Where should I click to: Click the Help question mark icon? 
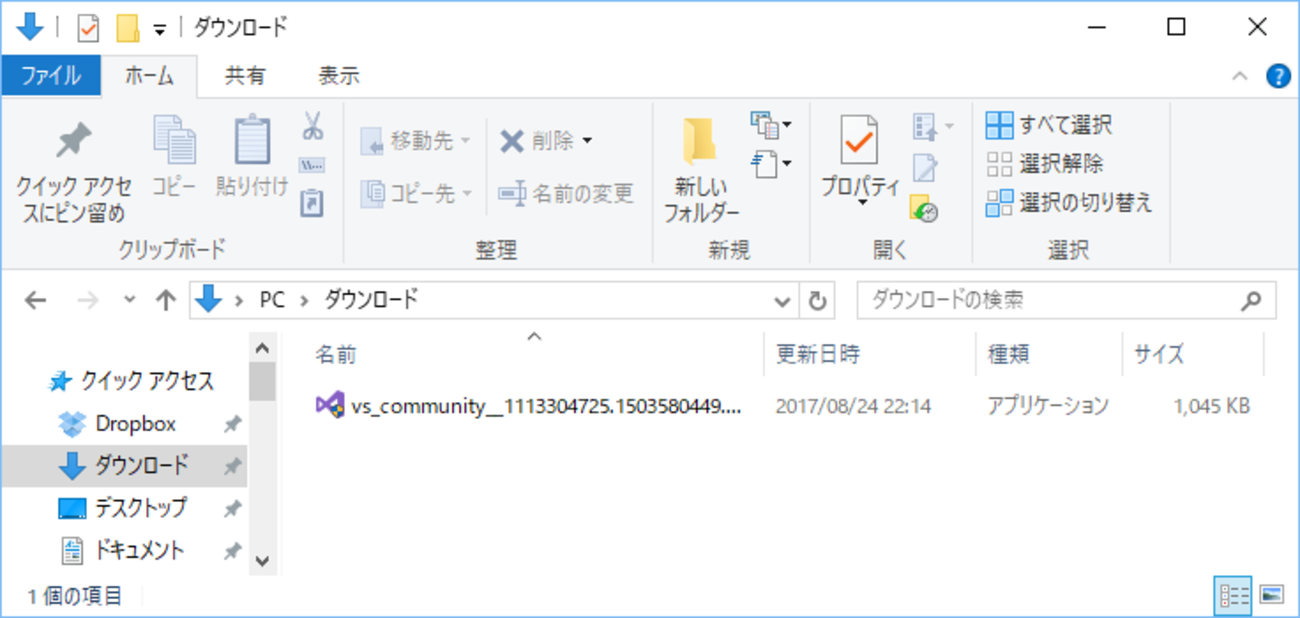[1278, 76]
